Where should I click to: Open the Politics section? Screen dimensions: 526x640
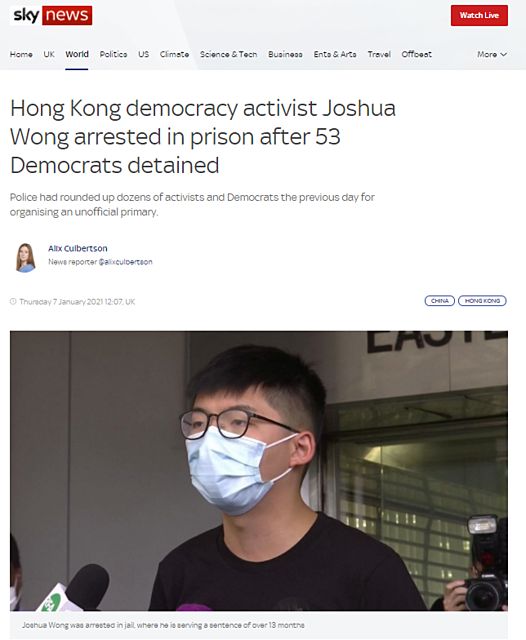coord(113,54)
